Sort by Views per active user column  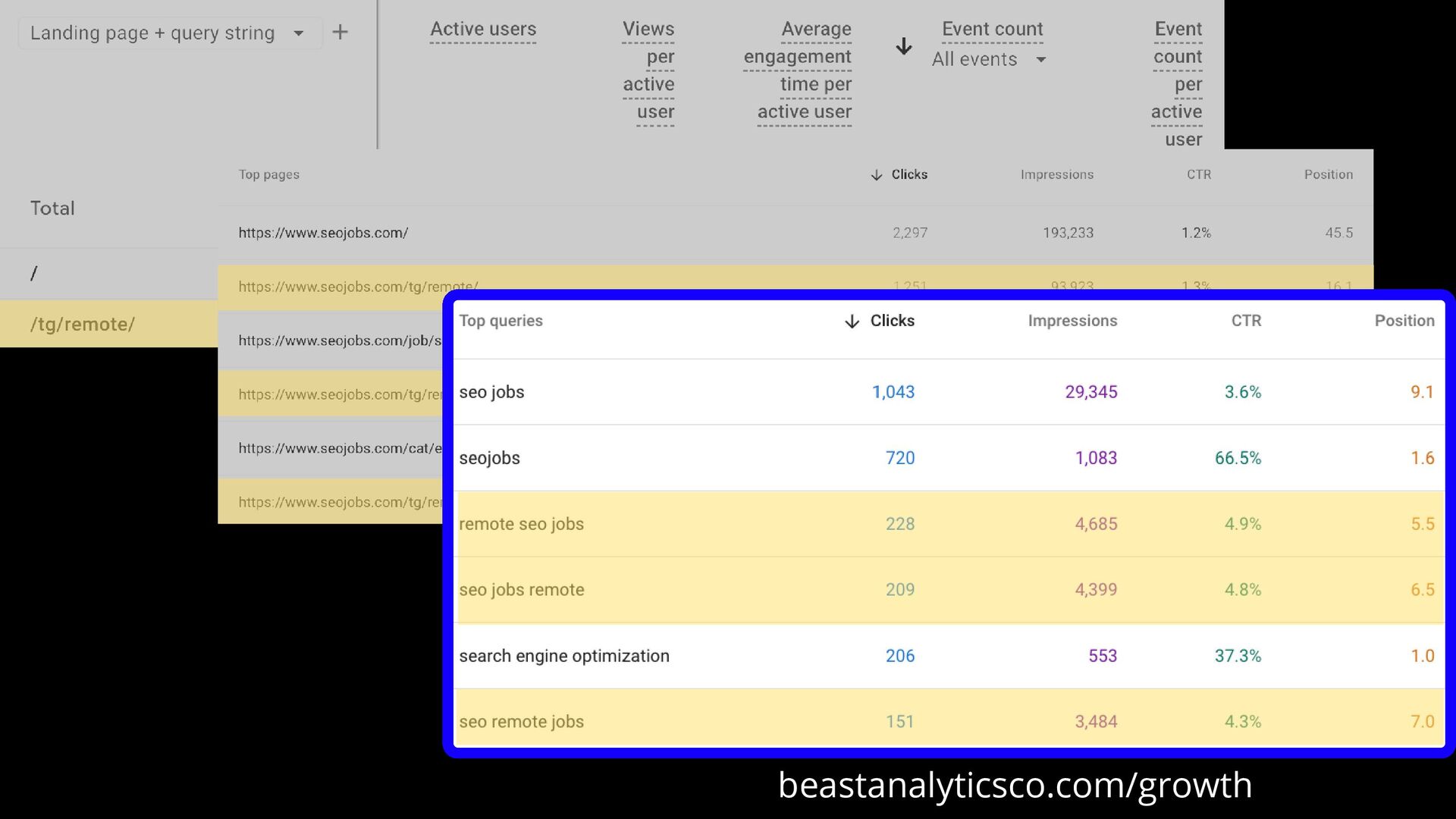pyautogui.click(x=648, y=70)
